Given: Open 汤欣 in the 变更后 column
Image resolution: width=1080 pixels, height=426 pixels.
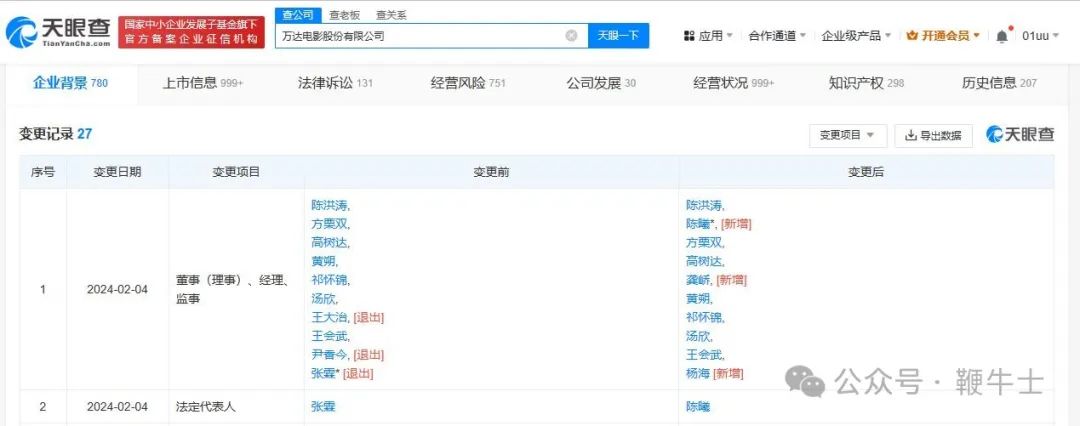Looking at the screenshot, I should [698, 336].
